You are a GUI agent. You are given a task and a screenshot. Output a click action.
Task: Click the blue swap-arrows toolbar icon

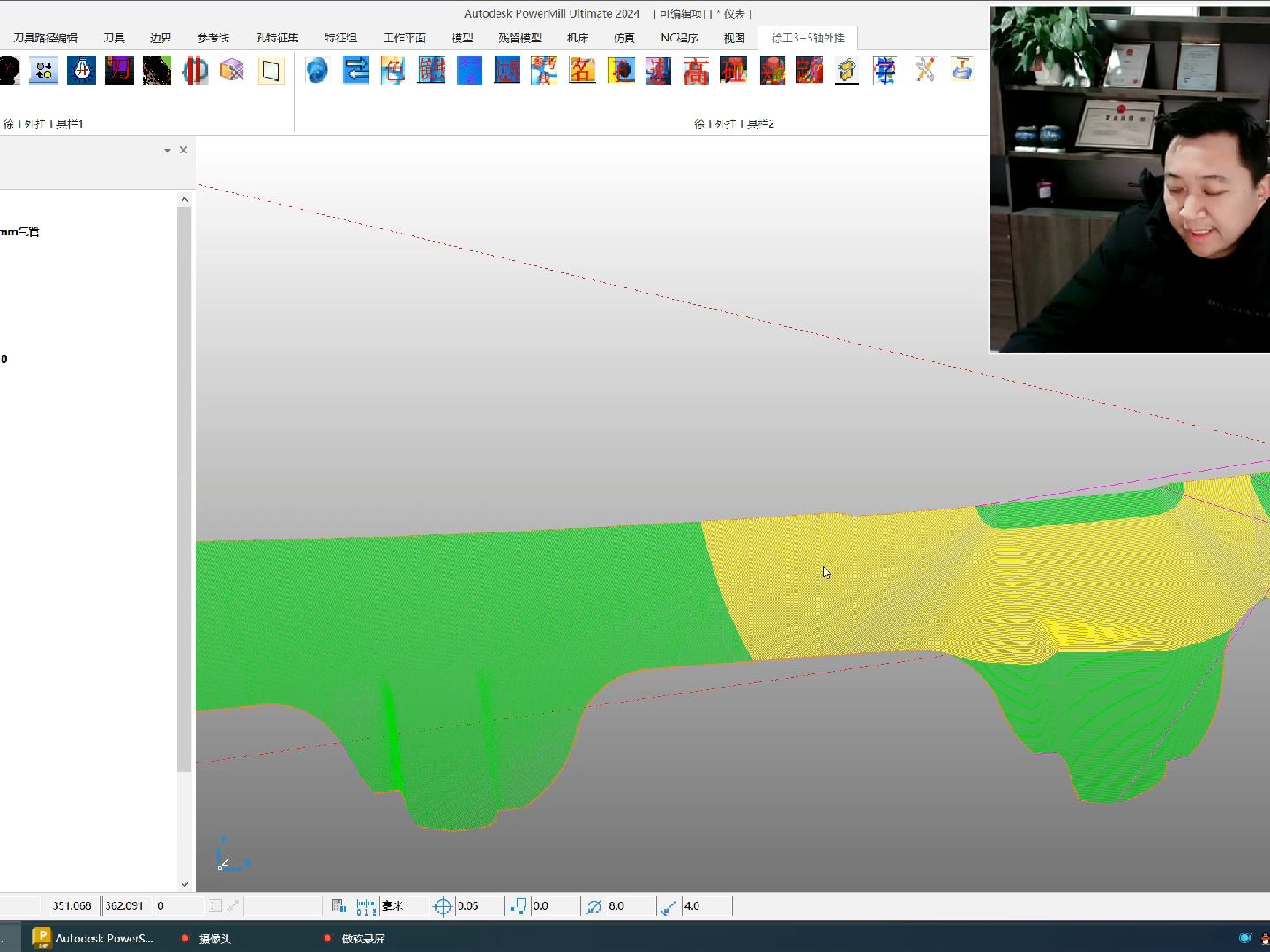tap(356, 71)
